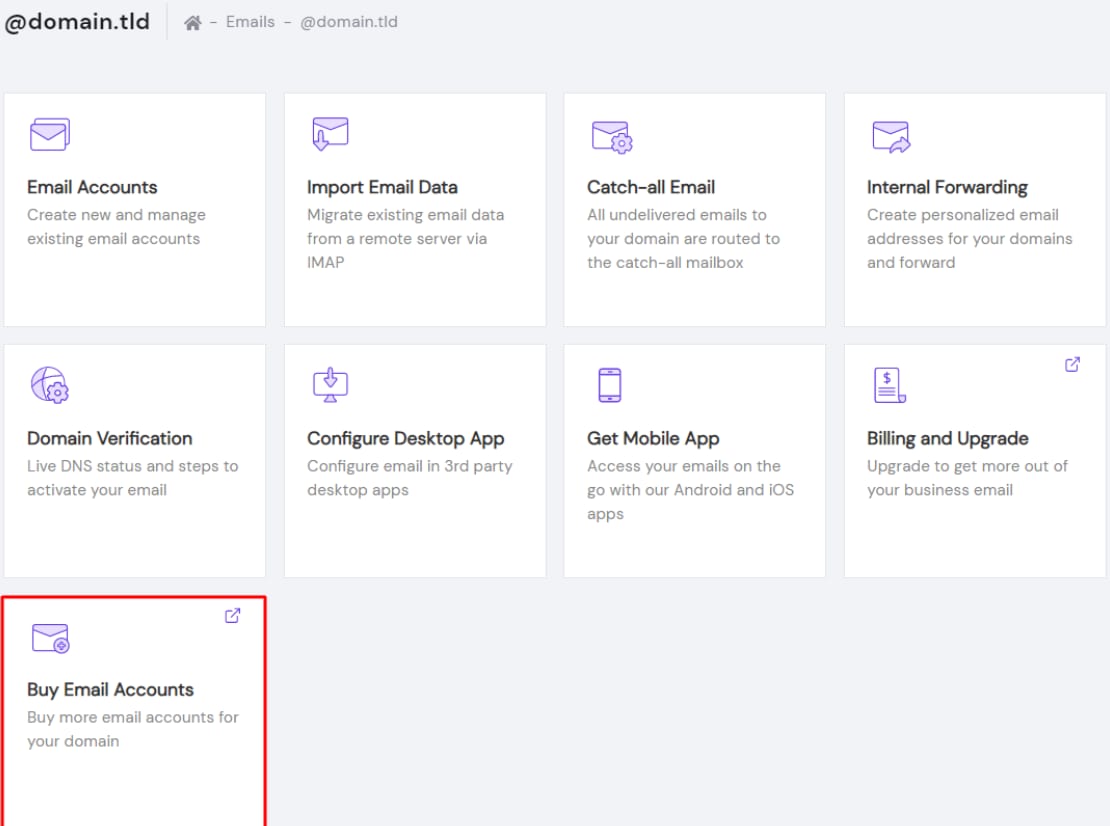The image size is (1110, 826).
Task: Click the Catch-all Email gear envelope icon
Action: (611, 136)
